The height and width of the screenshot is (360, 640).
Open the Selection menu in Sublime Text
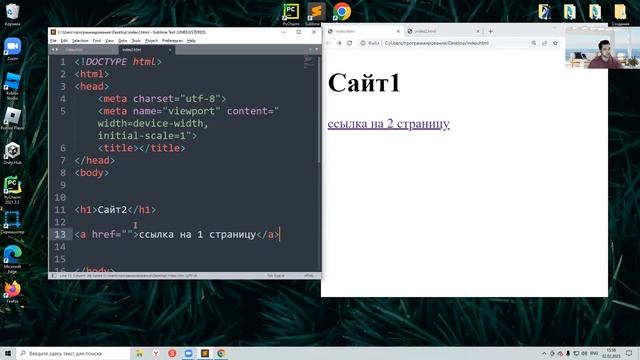(80, 41)
